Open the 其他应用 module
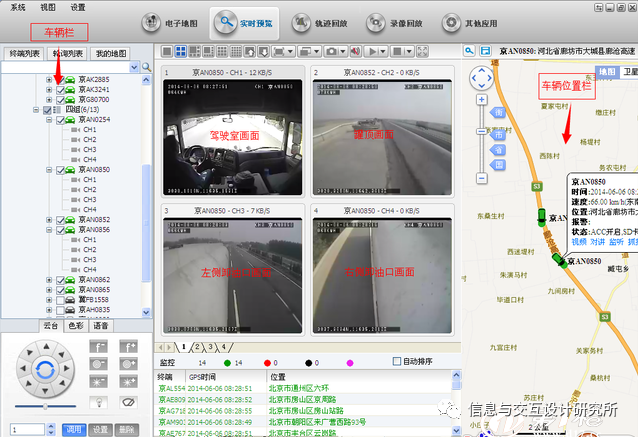This screenshot has height=437, width=638. tap(470, 23)
